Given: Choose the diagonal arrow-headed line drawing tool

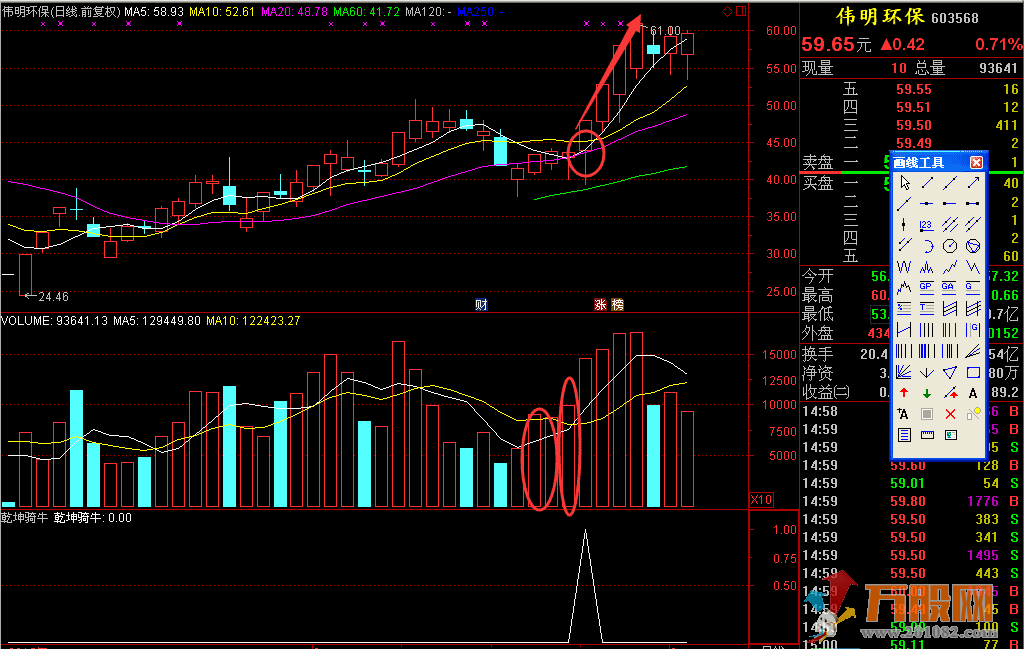Looking at the screenshot, I should click(x=973, y=183).
